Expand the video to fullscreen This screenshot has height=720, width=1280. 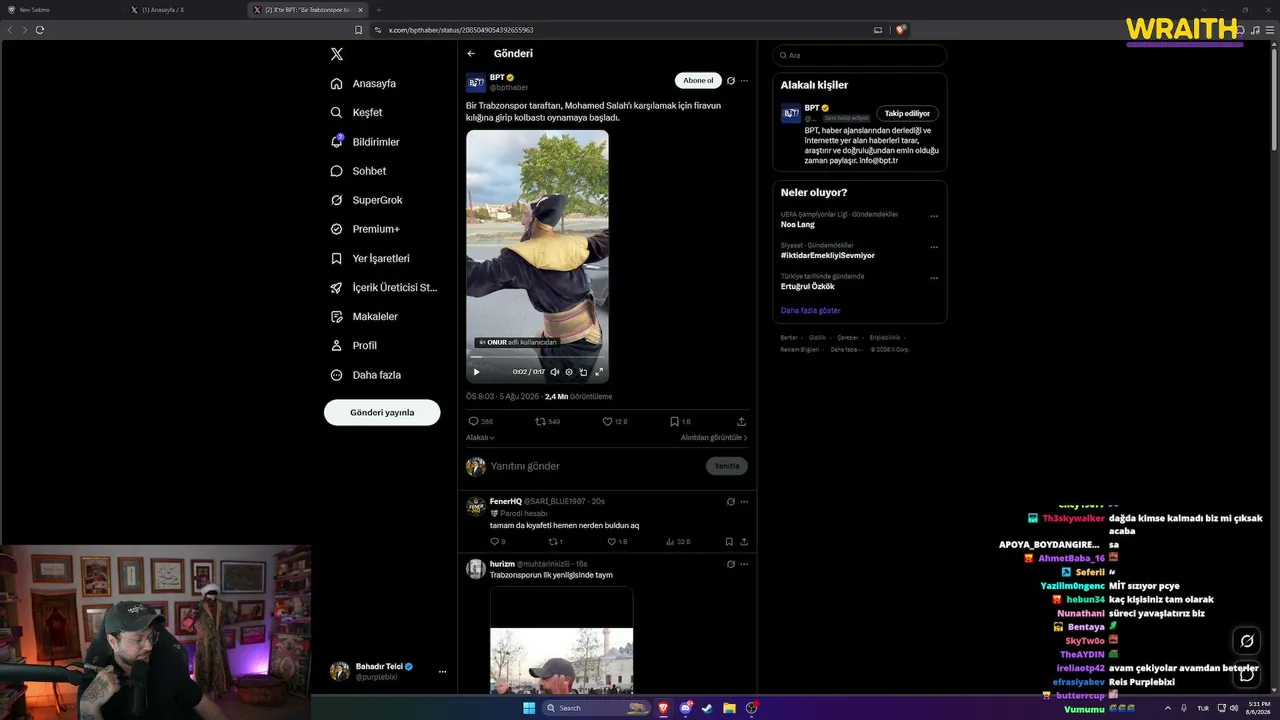(x=599, y=372)
